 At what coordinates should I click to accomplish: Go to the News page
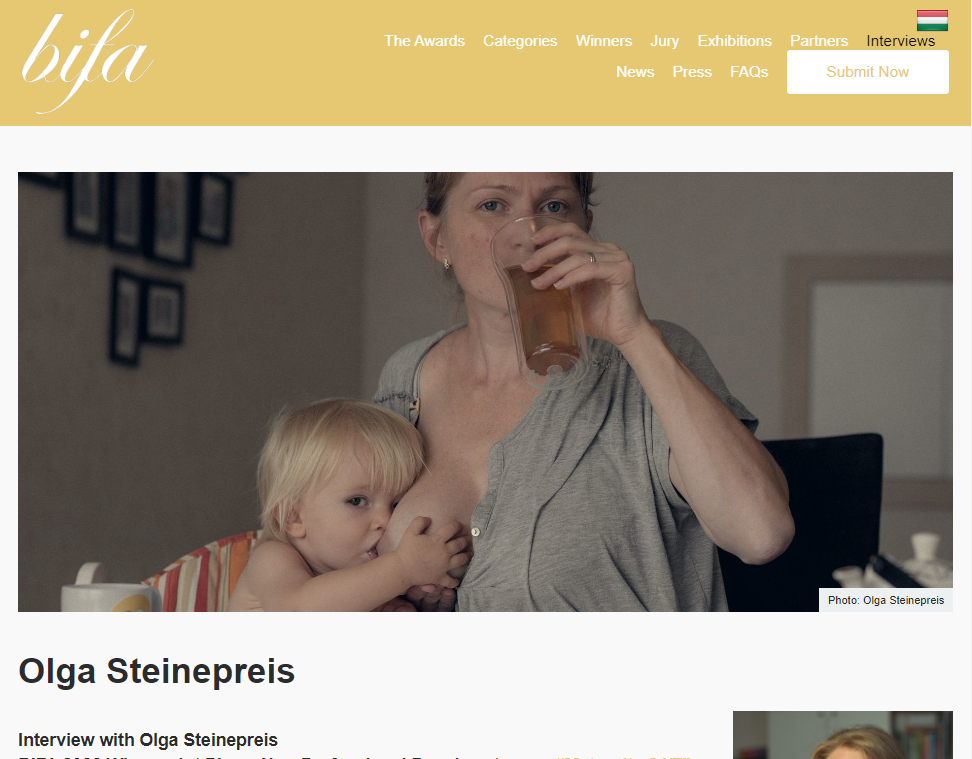(x=635, y=72)
